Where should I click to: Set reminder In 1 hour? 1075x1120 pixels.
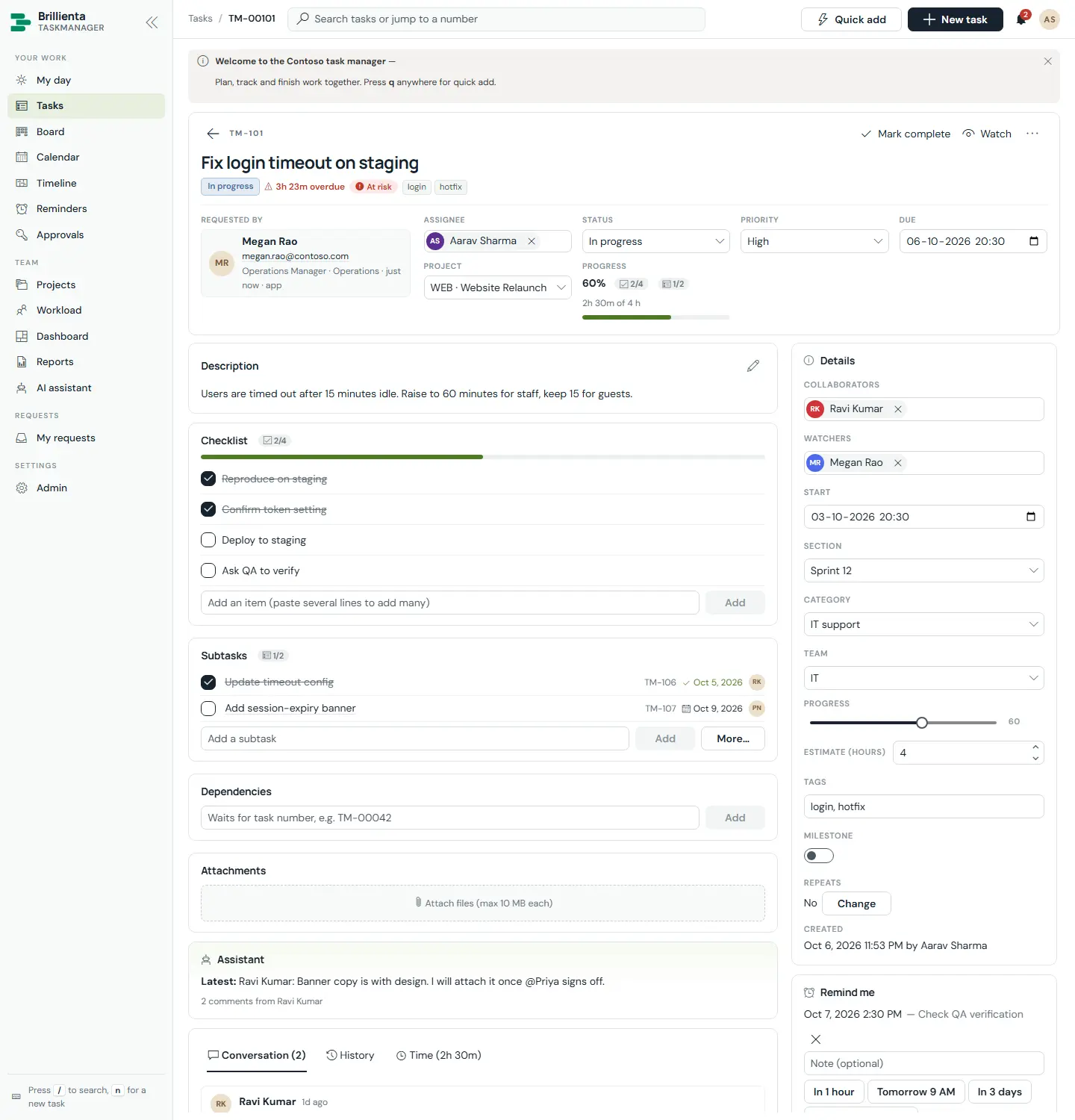click(834, 1092)
